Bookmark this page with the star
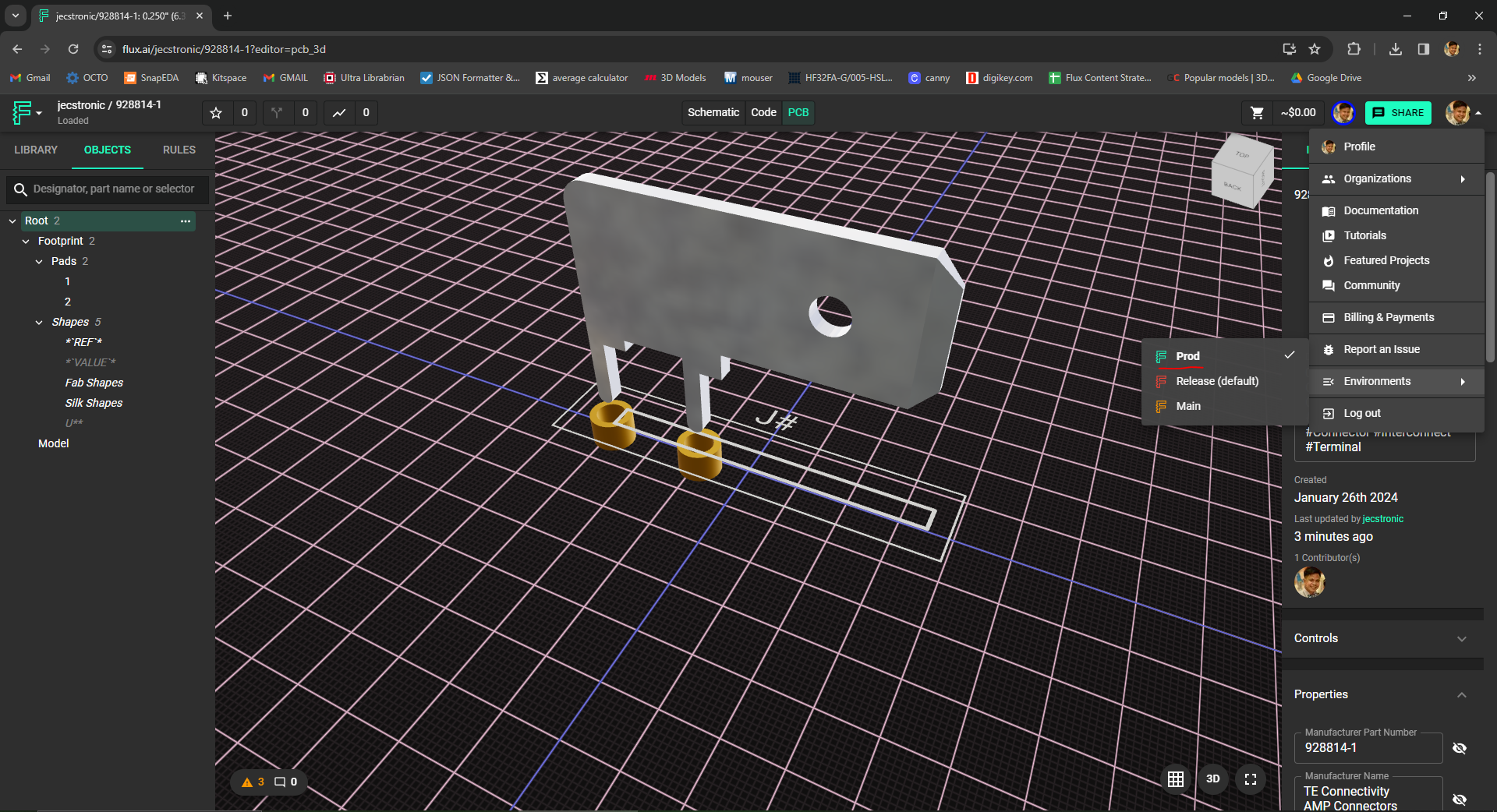This screenshot has width=1497, height=812. pyautogui.click(x=1315, y=49)
